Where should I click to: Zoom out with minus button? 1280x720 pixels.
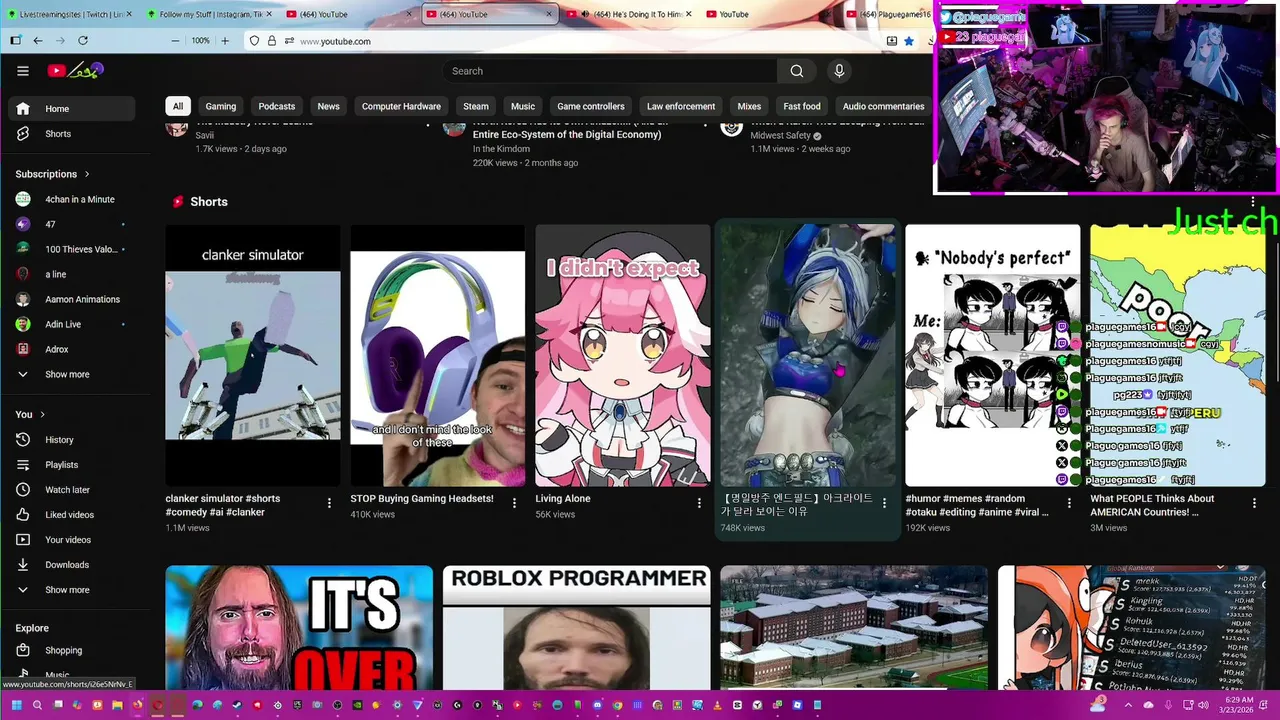coord(175,41)
